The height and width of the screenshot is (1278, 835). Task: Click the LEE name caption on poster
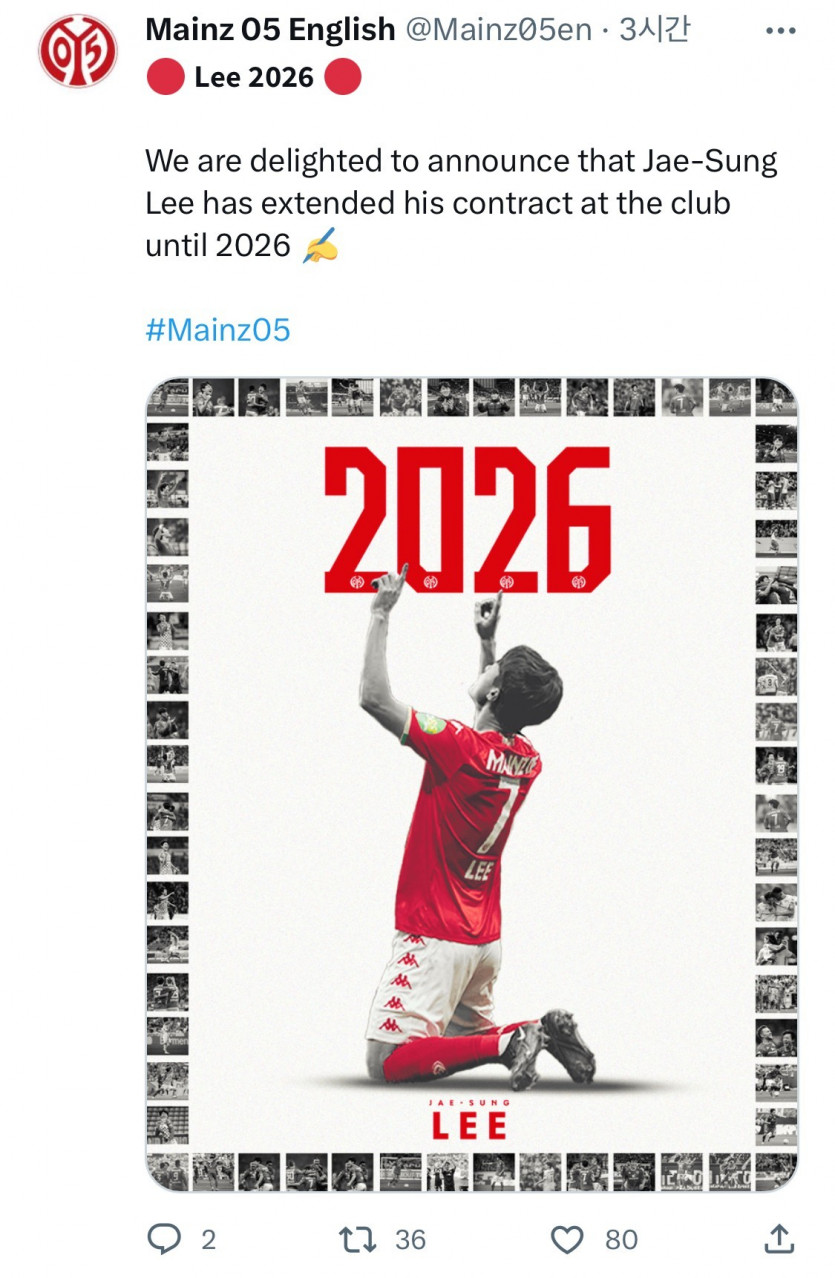point(469,1125)
